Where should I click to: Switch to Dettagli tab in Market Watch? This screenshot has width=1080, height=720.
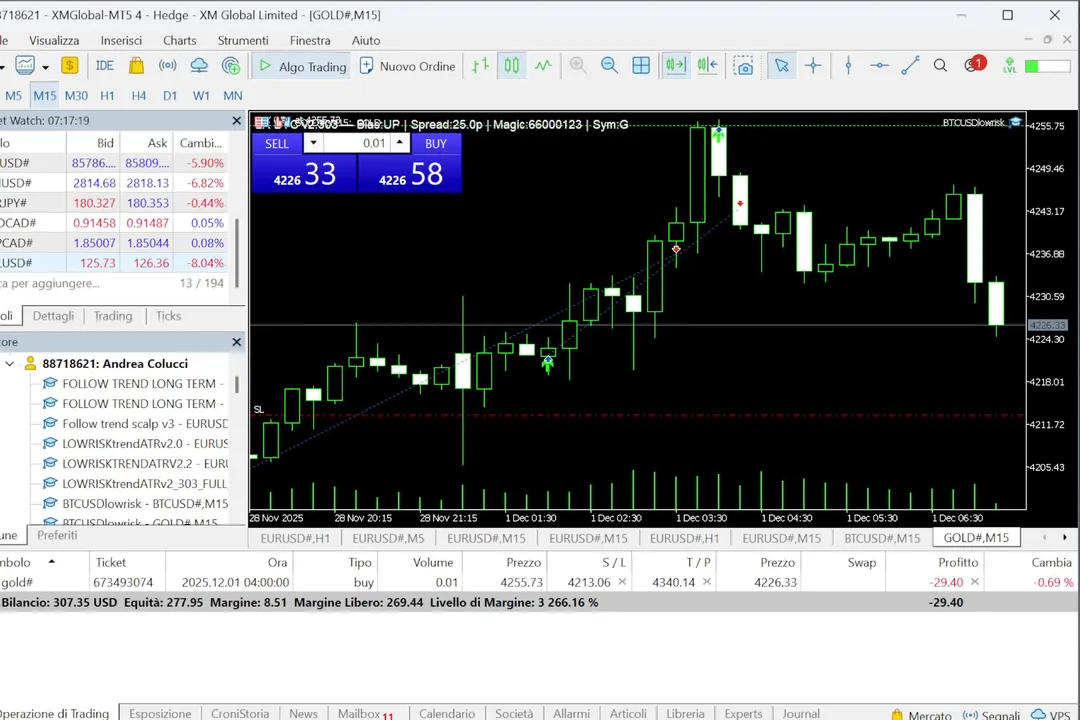[53, 316]
